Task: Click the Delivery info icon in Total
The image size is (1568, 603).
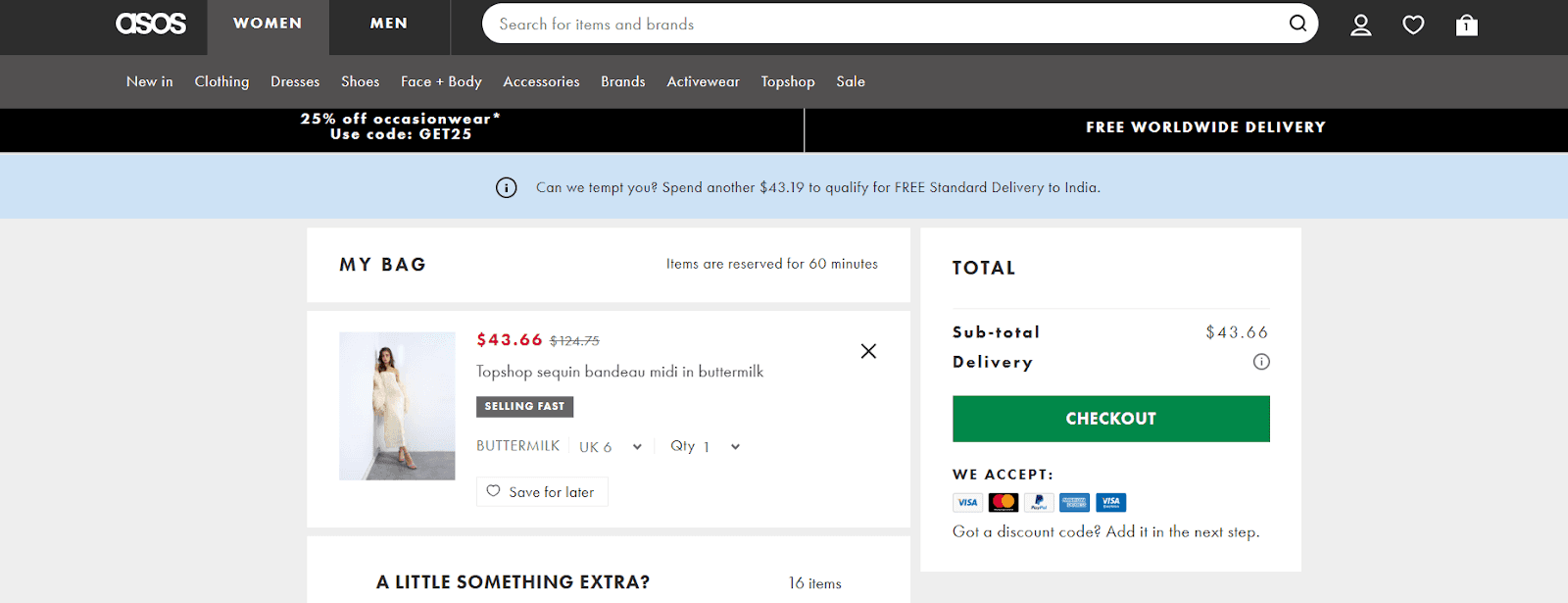Action: coord(1261,362)
